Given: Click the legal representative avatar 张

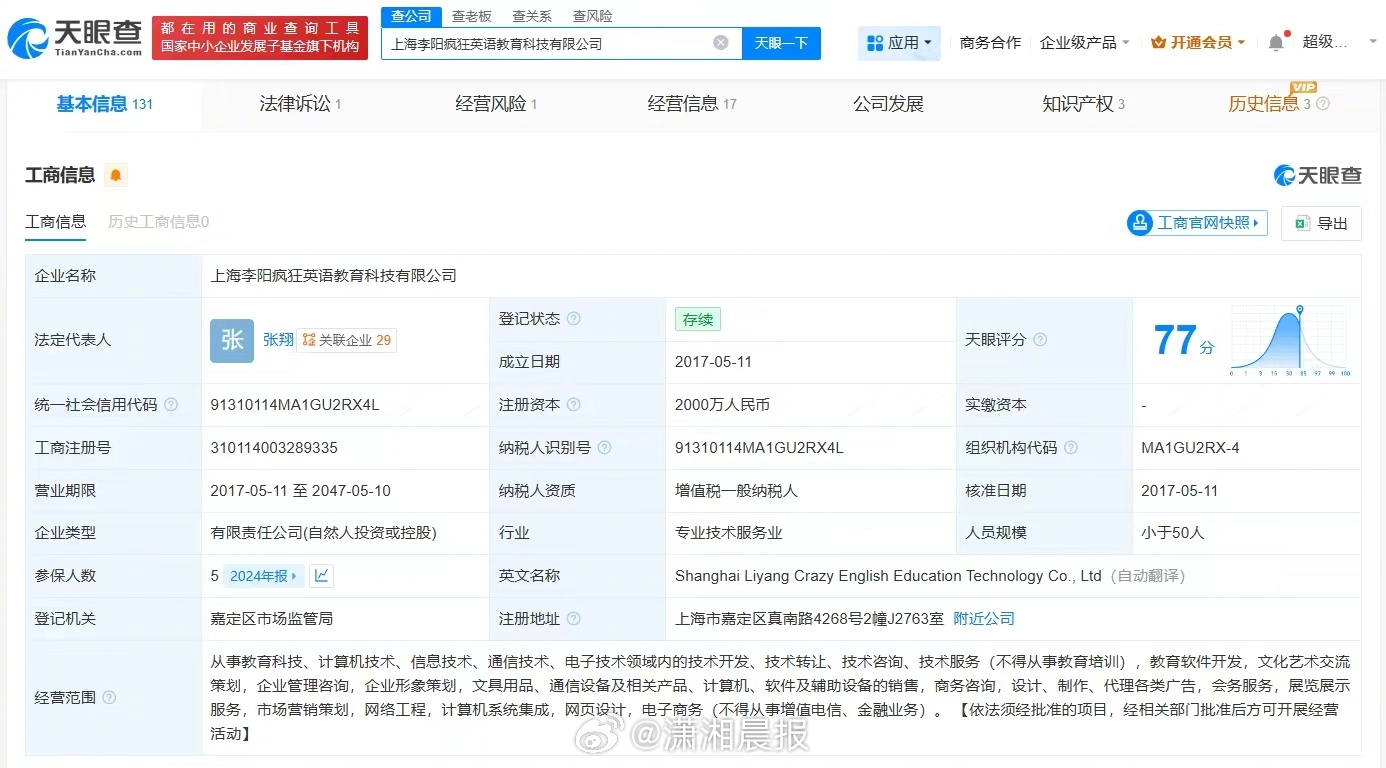Looking at the screenshot, I should coord(232,340).
